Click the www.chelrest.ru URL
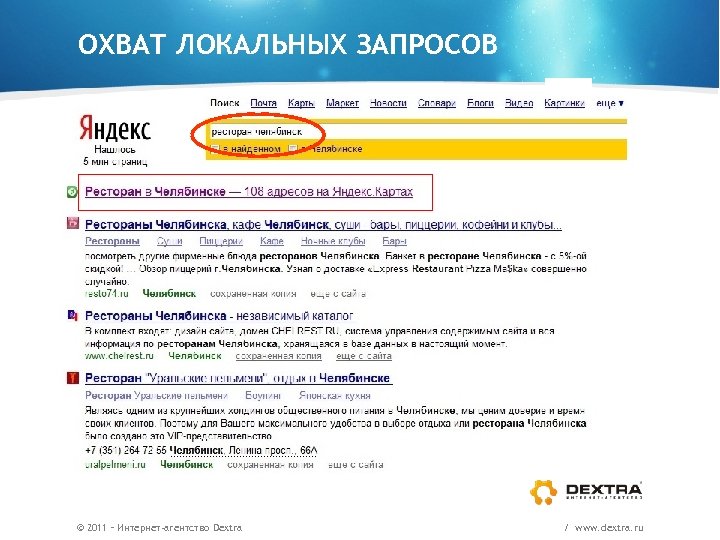 pos(119,356)
